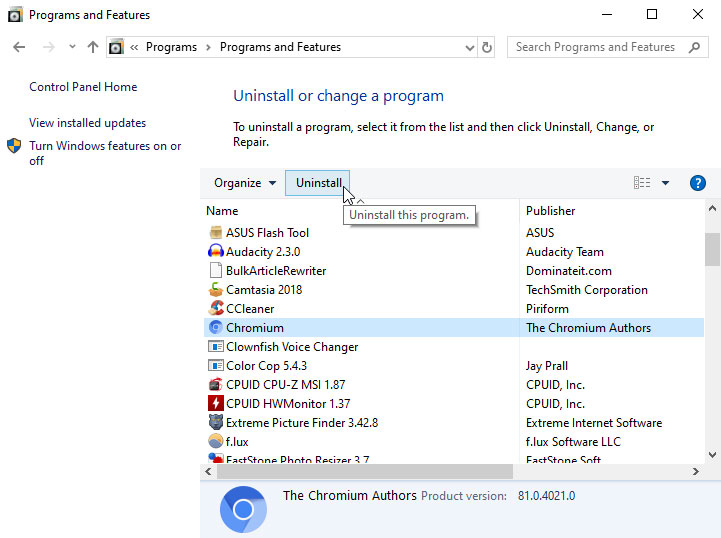This screenshot has height=538, width=721.
Task: Sort by the Name column header
Action: pos(222,211)
